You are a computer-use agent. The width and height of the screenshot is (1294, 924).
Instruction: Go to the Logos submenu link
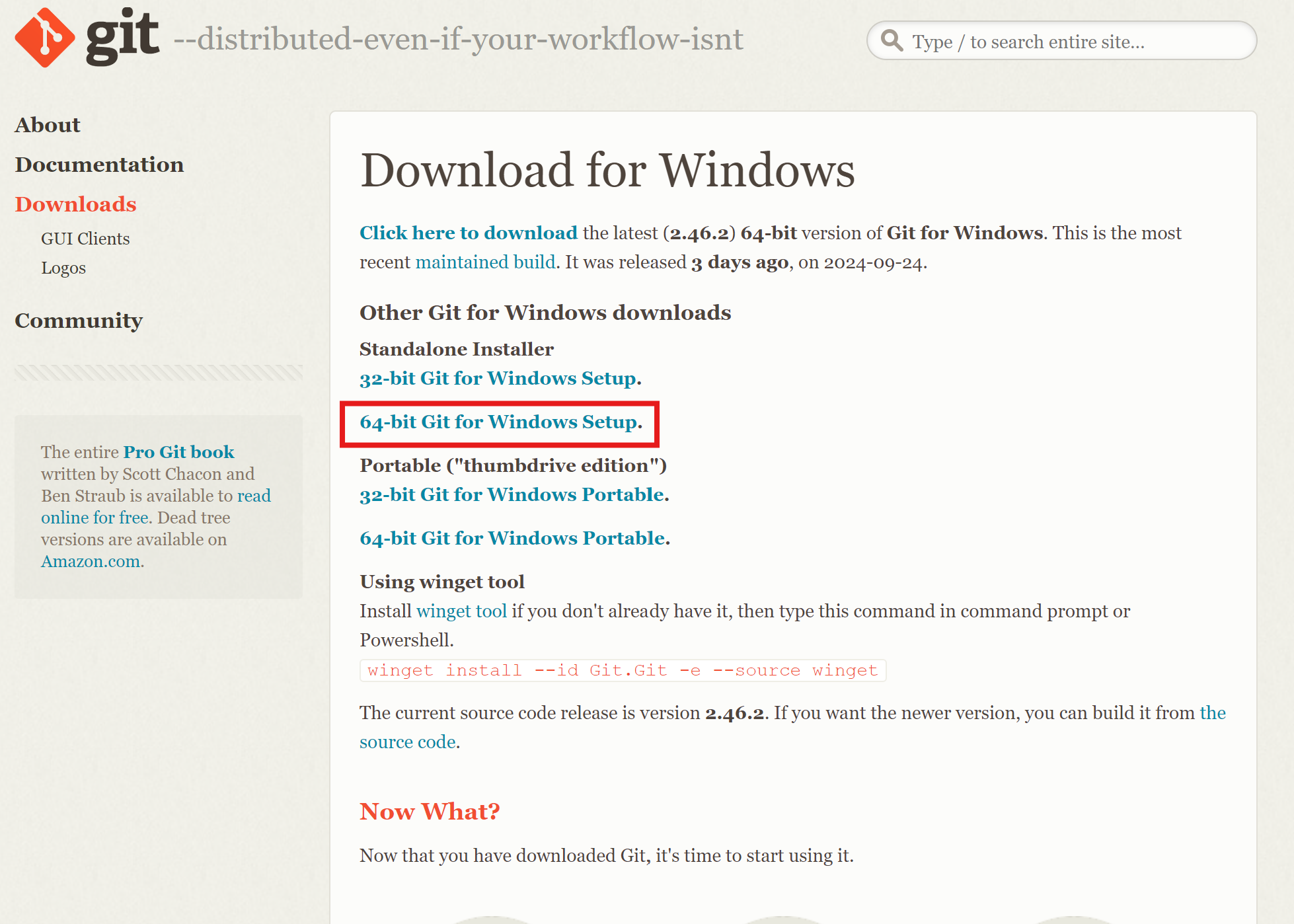click(x=63, y=268)
